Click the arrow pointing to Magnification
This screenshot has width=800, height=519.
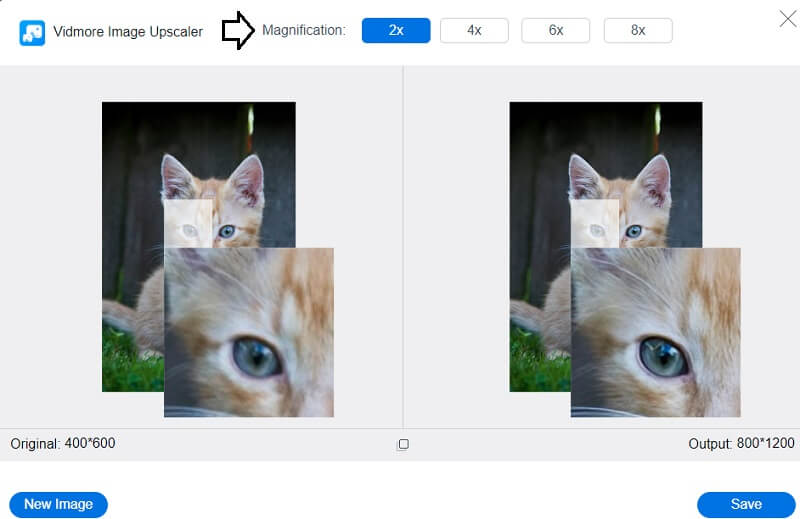pos(238,30)
